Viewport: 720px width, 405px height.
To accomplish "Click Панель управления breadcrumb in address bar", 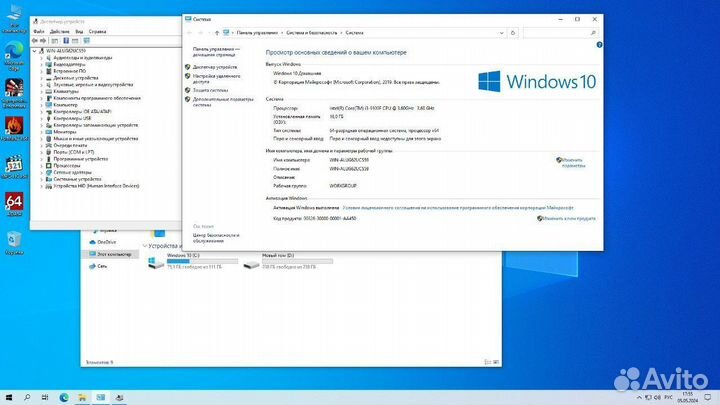I will click(x=257, y=33).
